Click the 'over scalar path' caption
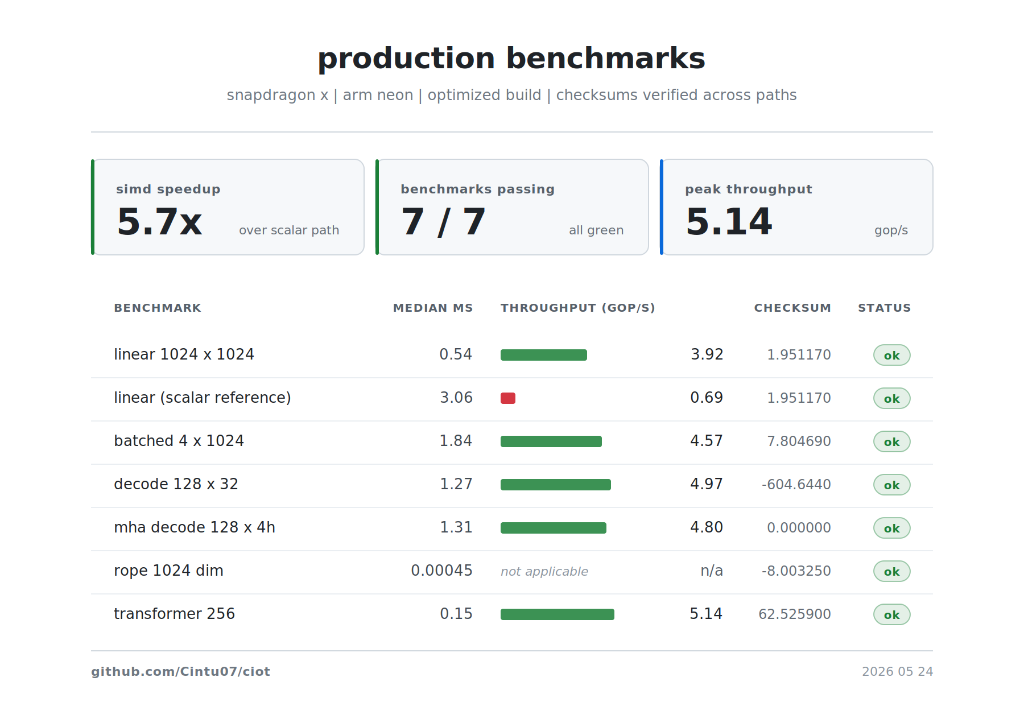This screenshot has width=1024, height=705. (x=289, y=230)
